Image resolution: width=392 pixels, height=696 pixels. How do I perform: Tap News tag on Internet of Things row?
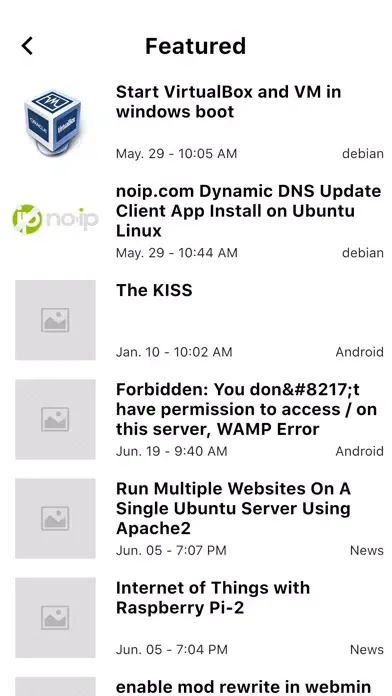click(367, 650)
